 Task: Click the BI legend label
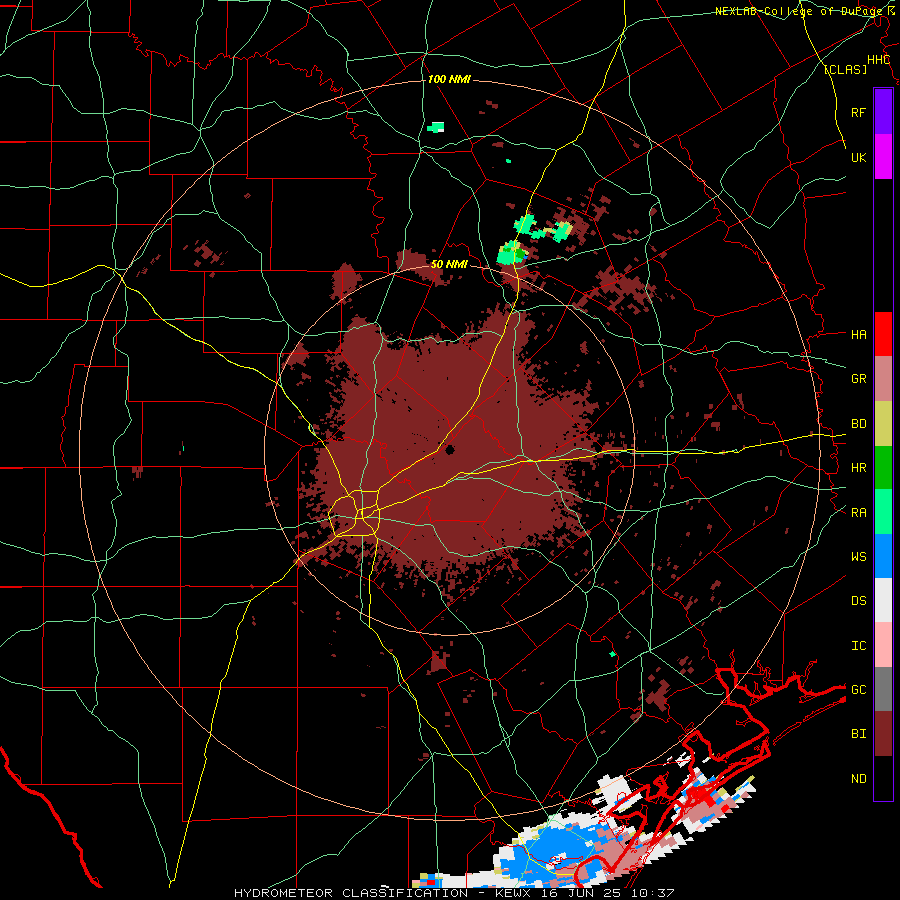tap(858, 734)
